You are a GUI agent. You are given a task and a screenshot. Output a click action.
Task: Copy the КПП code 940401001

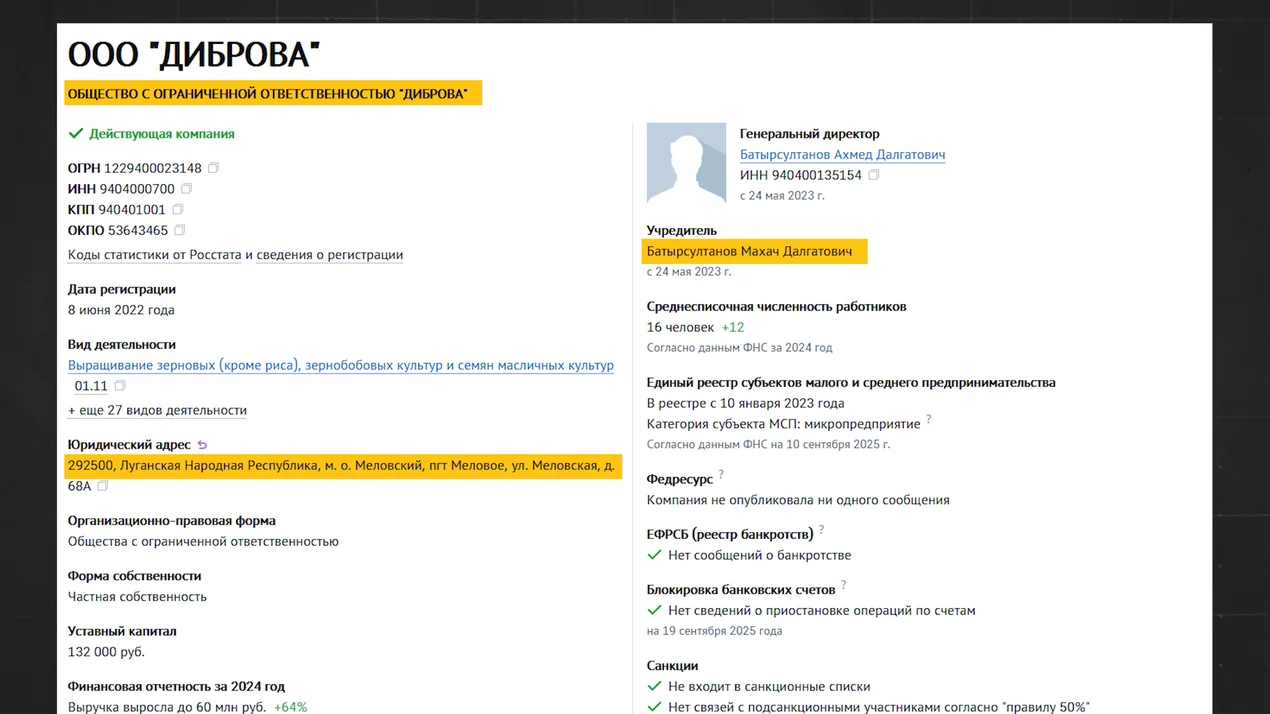pos(178,210)
